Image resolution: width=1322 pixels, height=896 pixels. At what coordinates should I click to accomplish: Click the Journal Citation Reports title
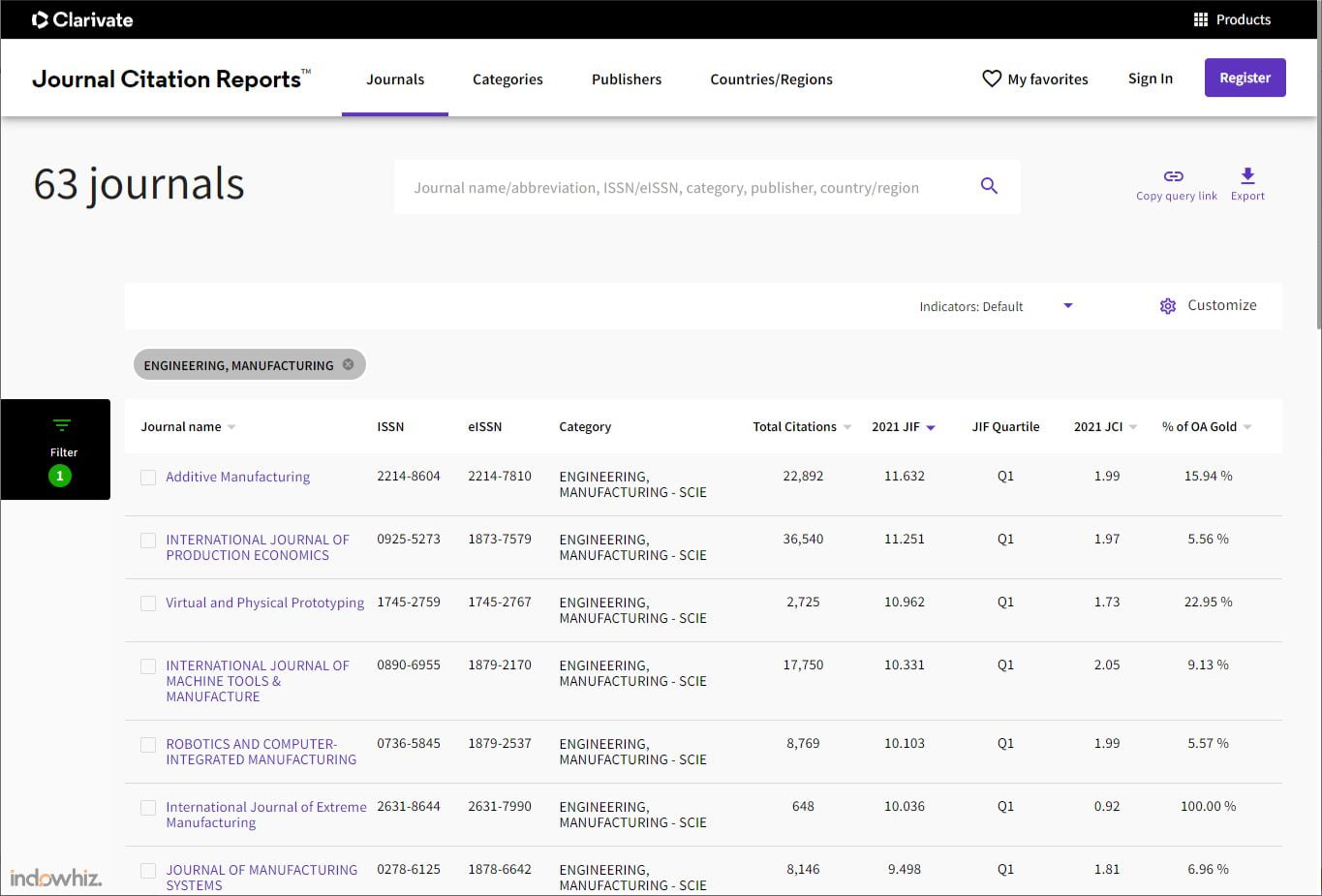(x=170, y=78)
